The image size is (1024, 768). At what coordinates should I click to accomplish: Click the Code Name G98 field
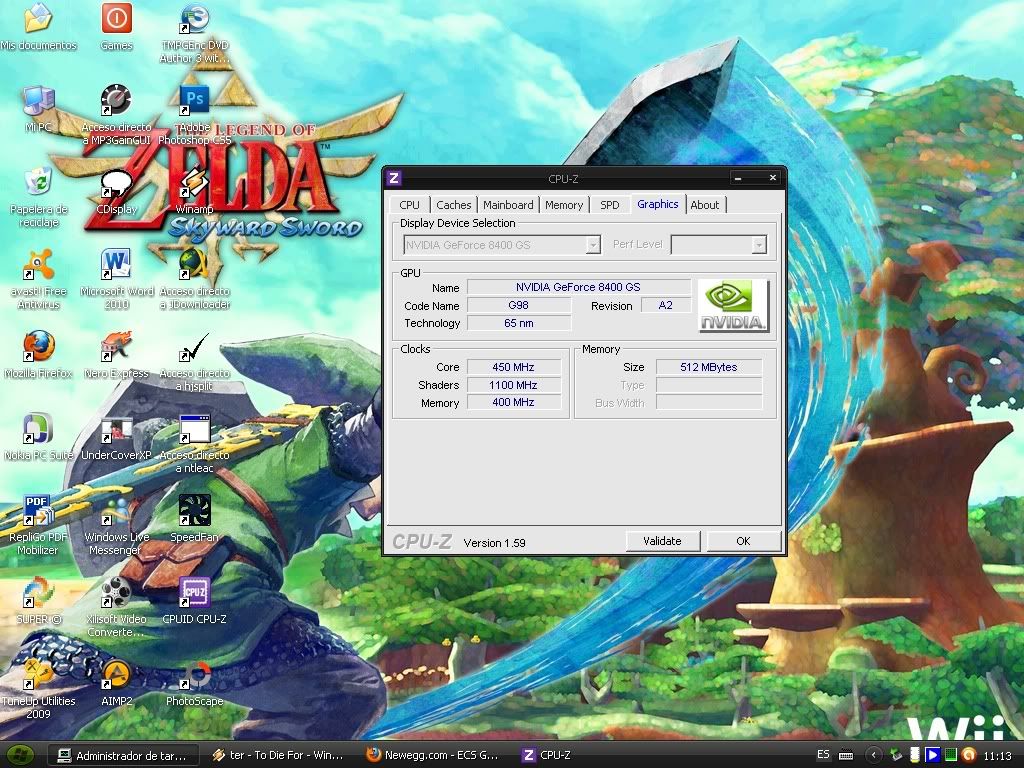pos(519,305)
